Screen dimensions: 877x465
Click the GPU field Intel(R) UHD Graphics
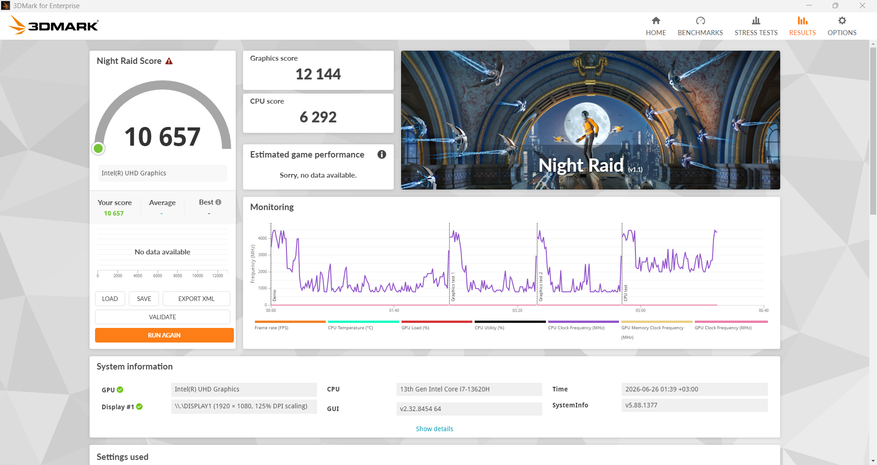[x=244, y=389]
